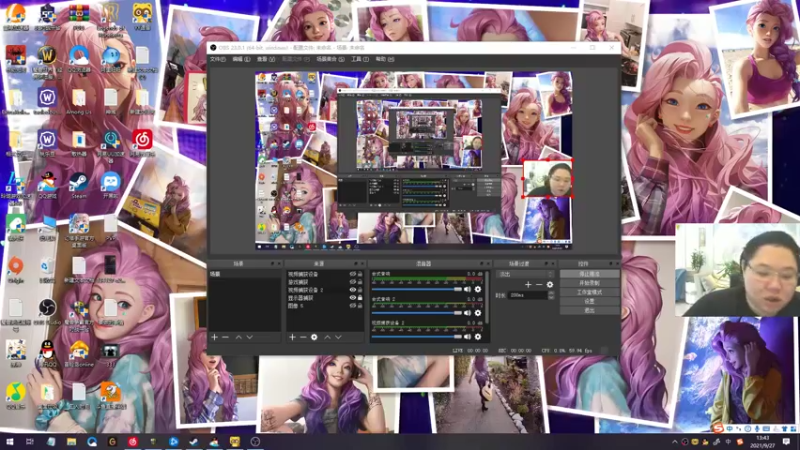Open the View menu in OBS

click(265, 59)
